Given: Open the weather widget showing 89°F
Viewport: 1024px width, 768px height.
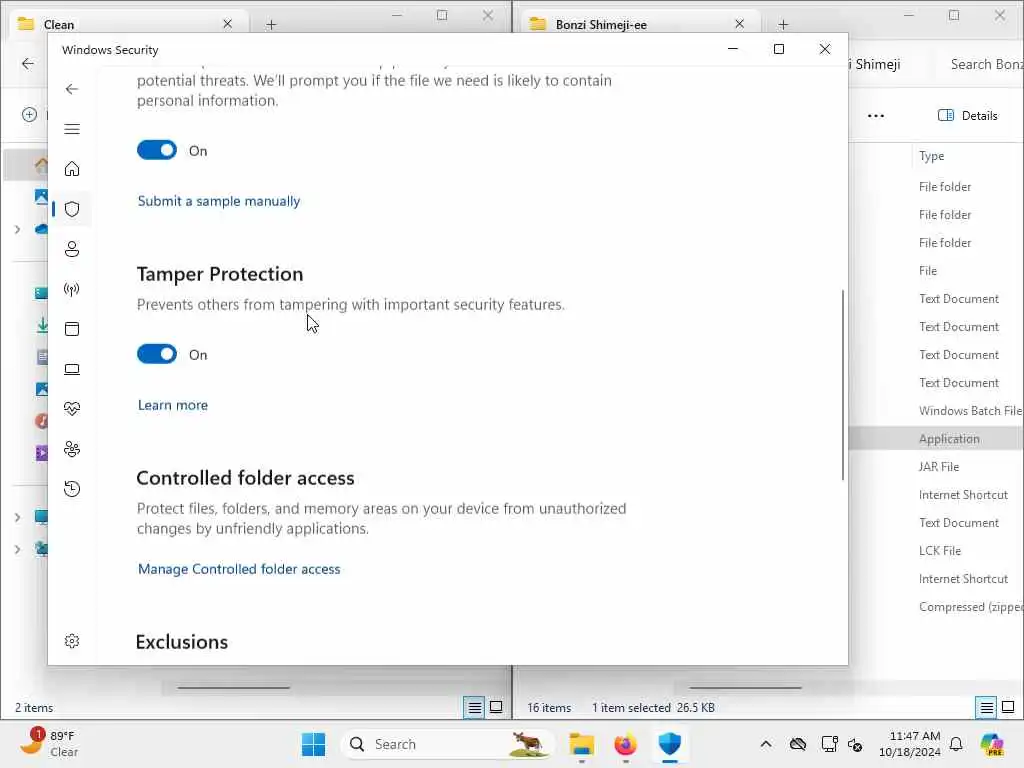Looking at the screenshot, I should [x=49, y=743].
